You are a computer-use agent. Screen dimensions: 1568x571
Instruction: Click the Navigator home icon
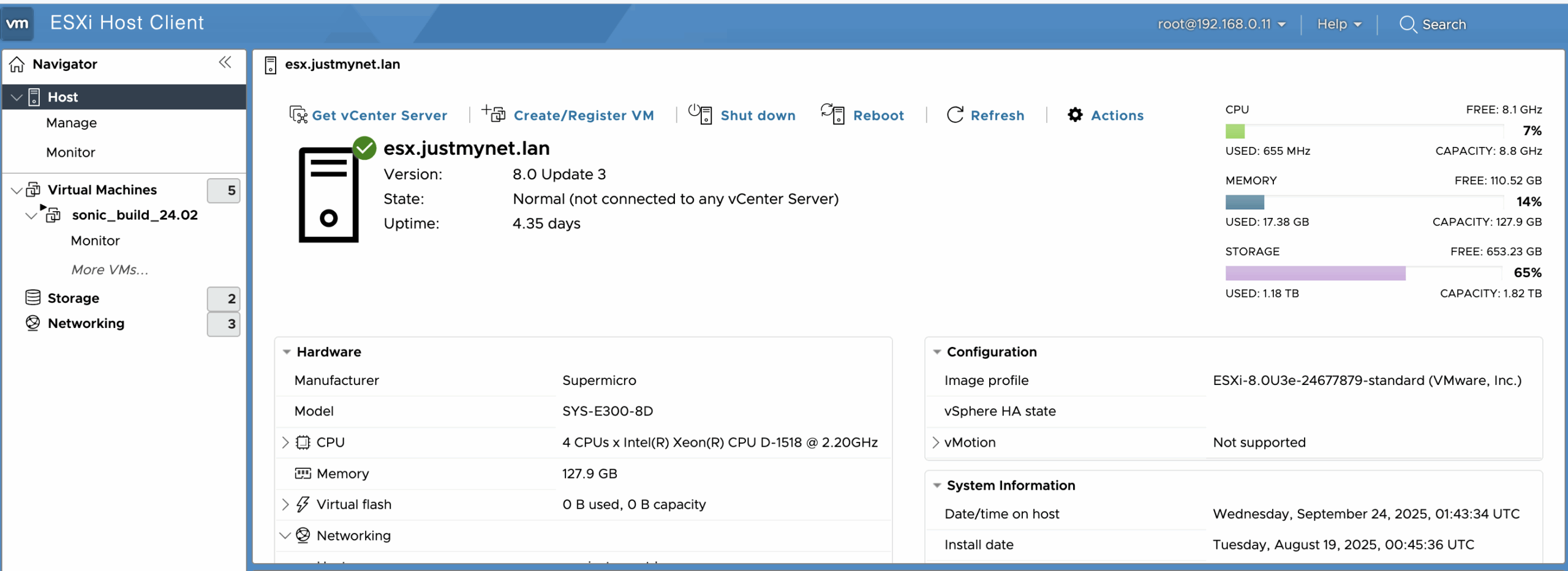(17, 64)
